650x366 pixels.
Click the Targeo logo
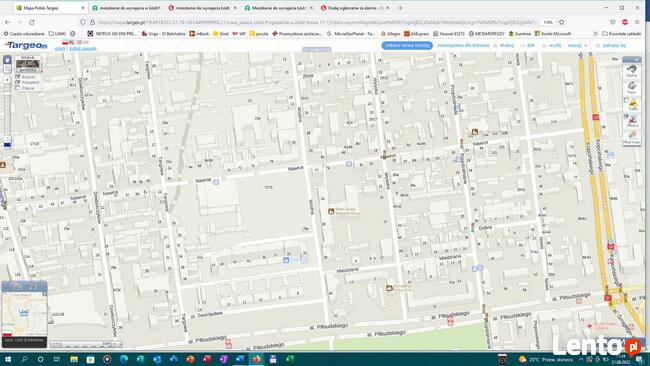tap(26, 45)
